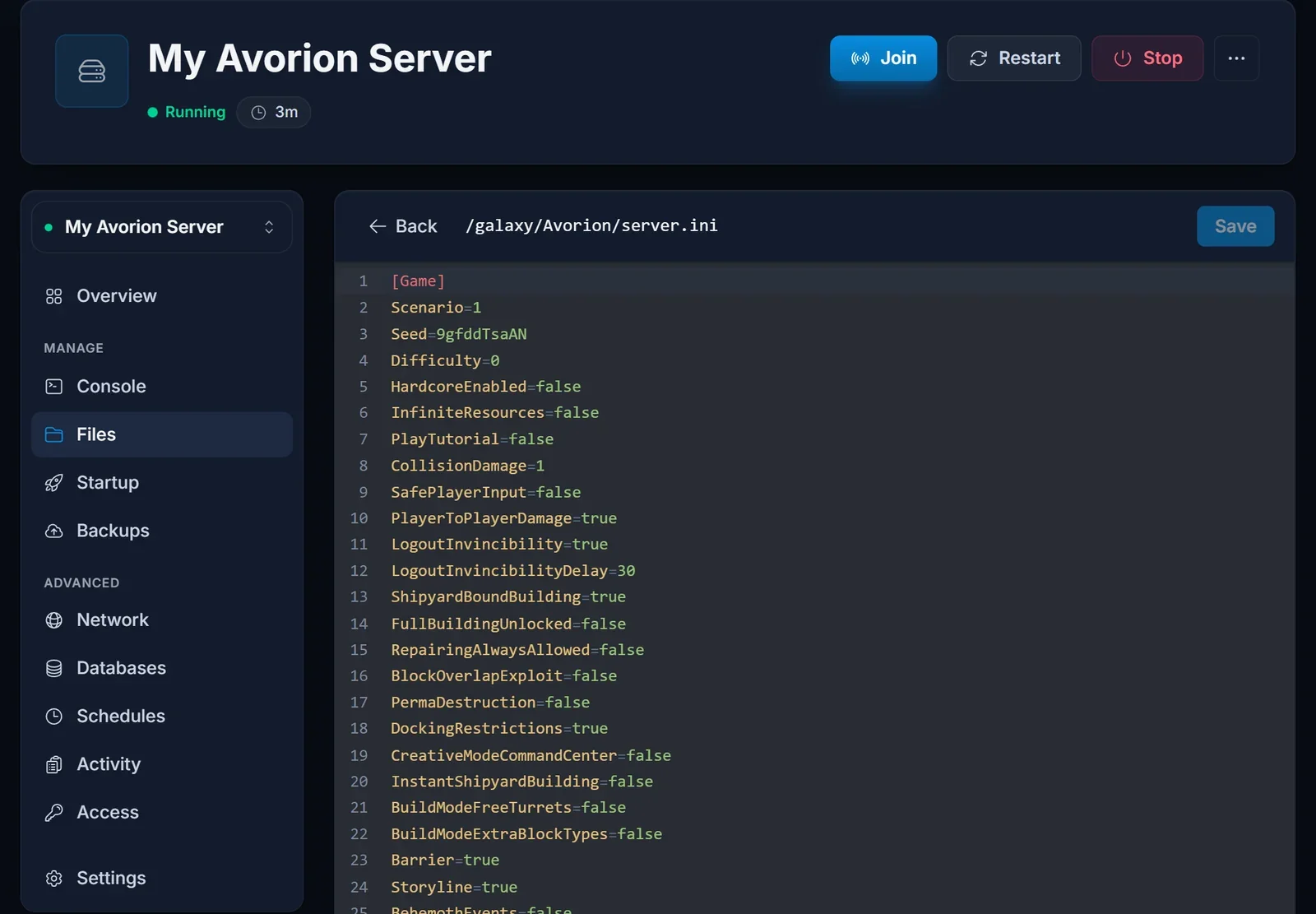The image size is (1316, 914).
Task: Open Databases in the sidebar
Action: (162, 668)
